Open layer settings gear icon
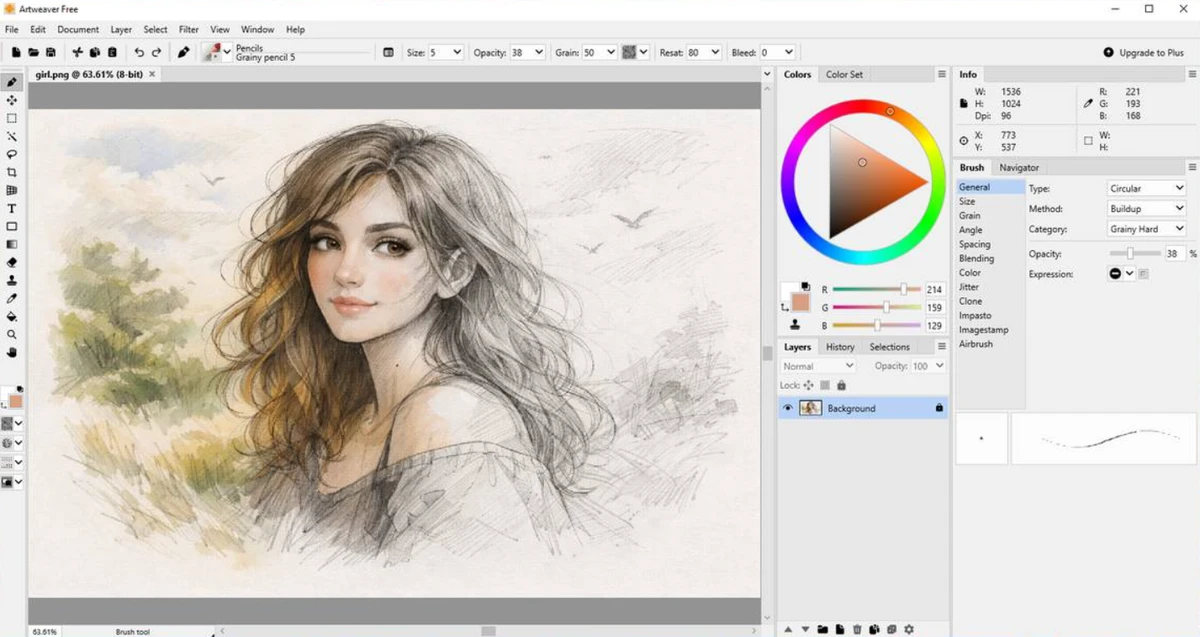The height and width of the screenshot is (637, 1200). 909,629
